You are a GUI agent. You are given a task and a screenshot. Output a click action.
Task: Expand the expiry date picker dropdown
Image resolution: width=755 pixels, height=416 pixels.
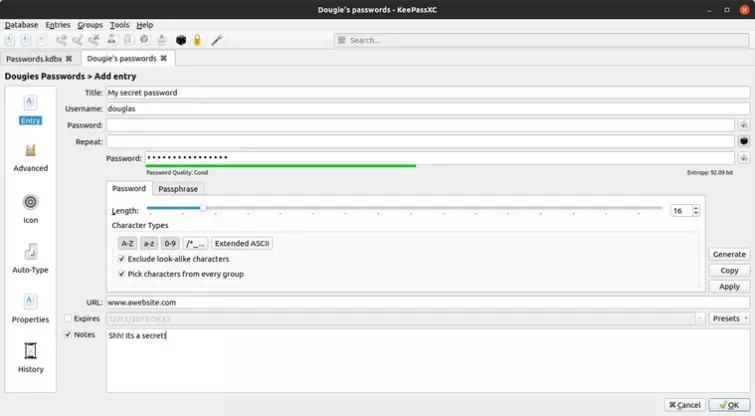click(700, 319)
